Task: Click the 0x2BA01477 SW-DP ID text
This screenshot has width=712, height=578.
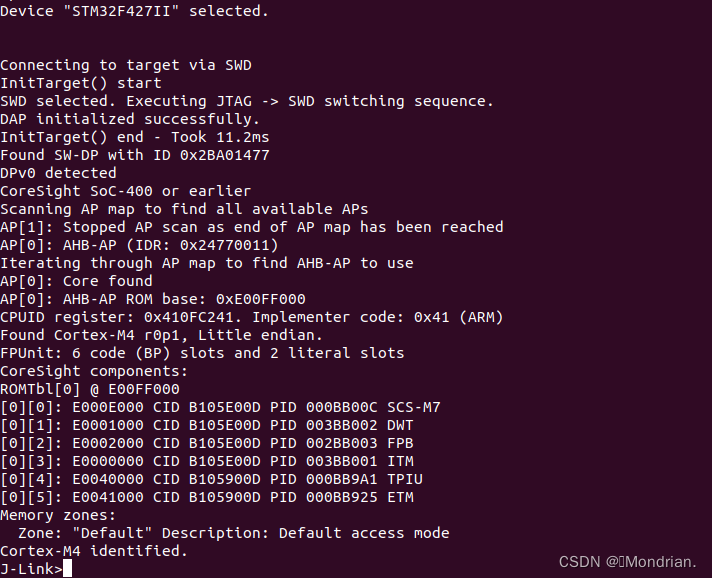Action: (x=224, y=155)
